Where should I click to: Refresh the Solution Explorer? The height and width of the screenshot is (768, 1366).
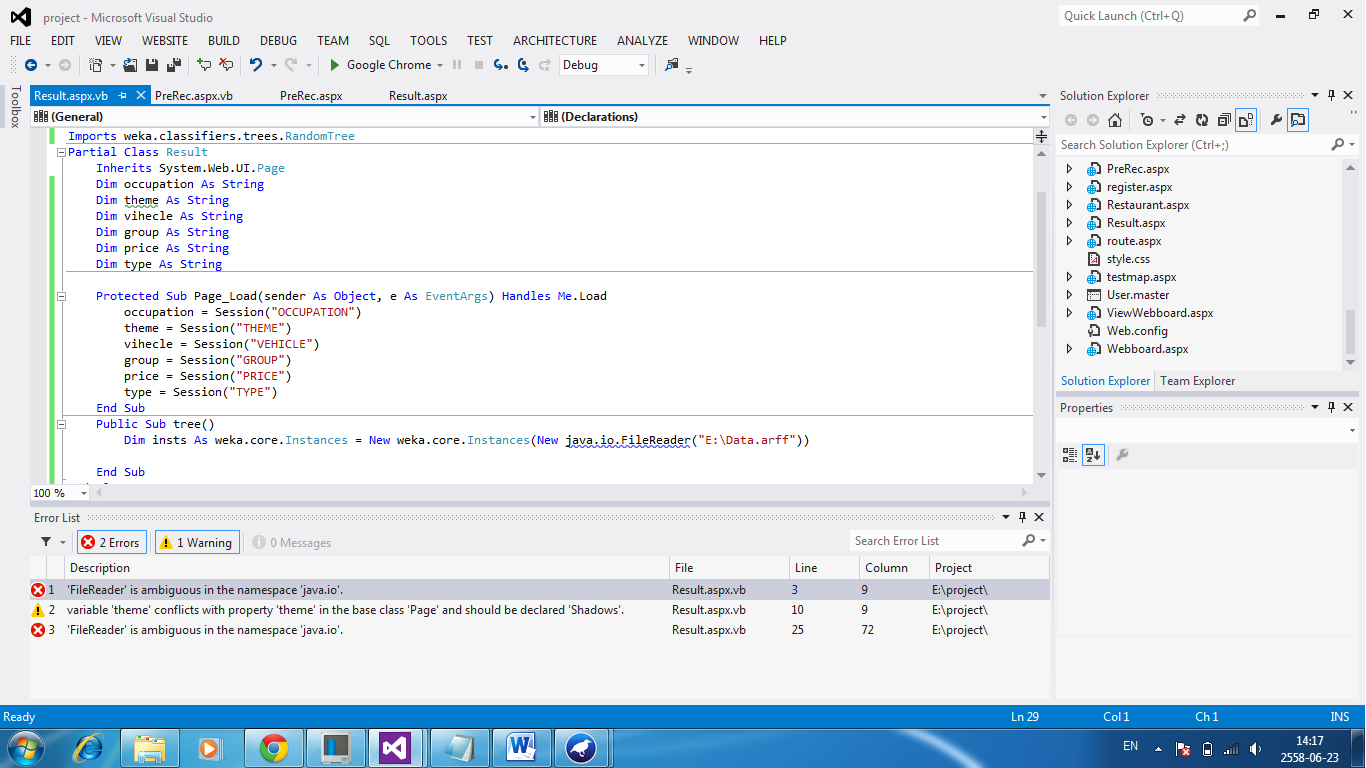pyautogui.click(x=1202, y=120)
